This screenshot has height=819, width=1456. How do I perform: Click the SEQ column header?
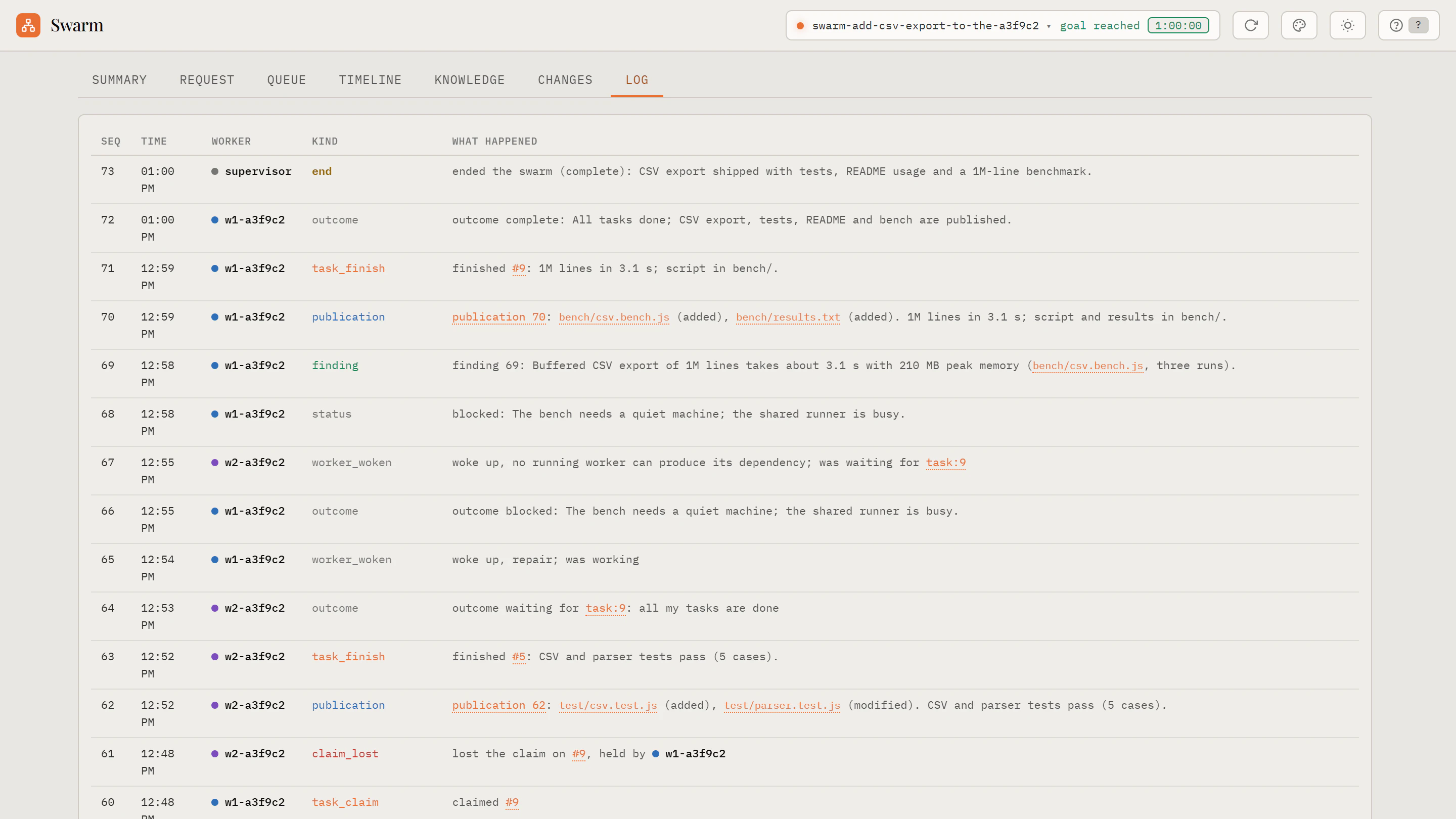pyautogui.click(x=111, y=142)
